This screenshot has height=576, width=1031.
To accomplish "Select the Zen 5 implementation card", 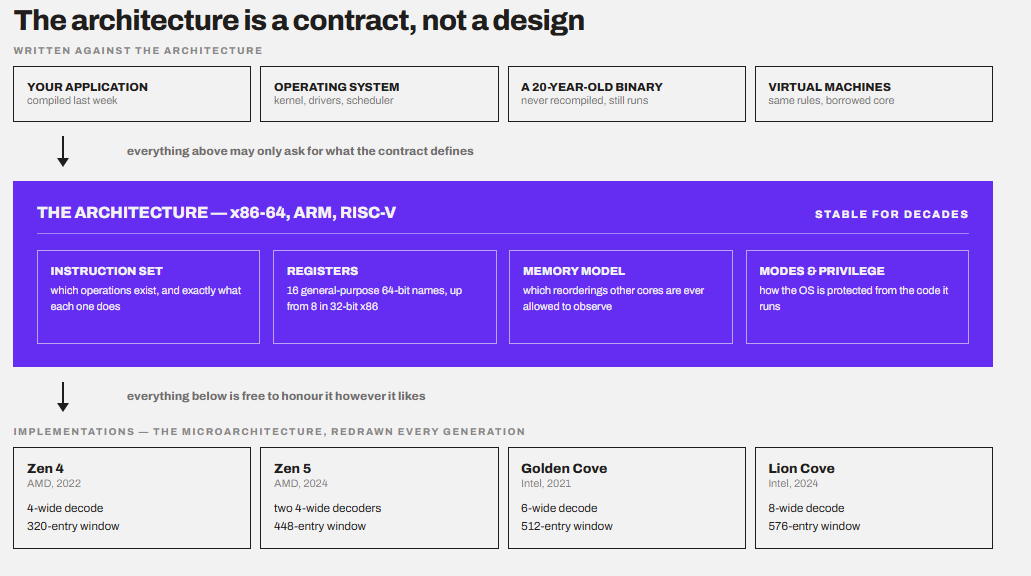I will tap(379, 498).
